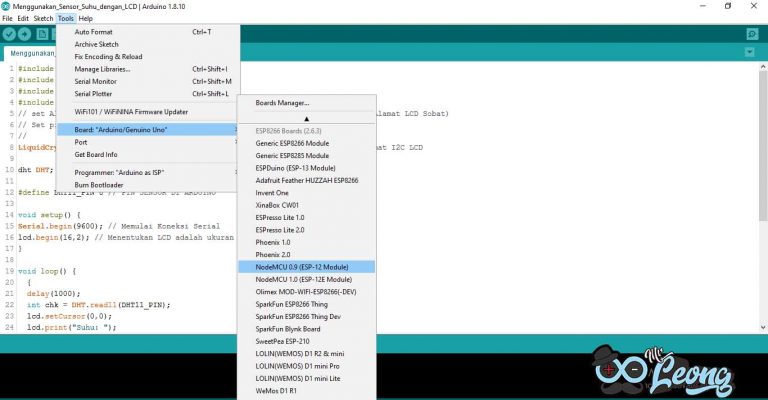Click the editor vertical scrollbar thumb

point(763,145)
